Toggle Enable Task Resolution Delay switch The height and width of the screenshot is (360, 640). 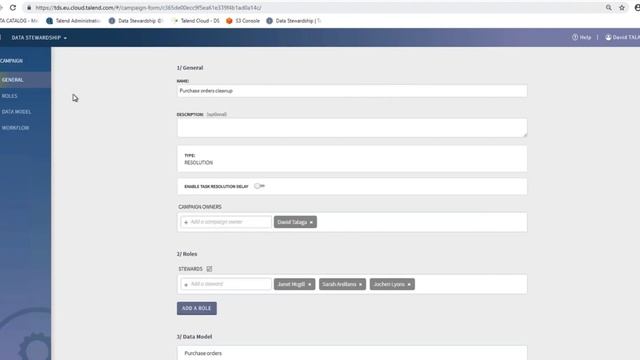[x=259, y=186]
